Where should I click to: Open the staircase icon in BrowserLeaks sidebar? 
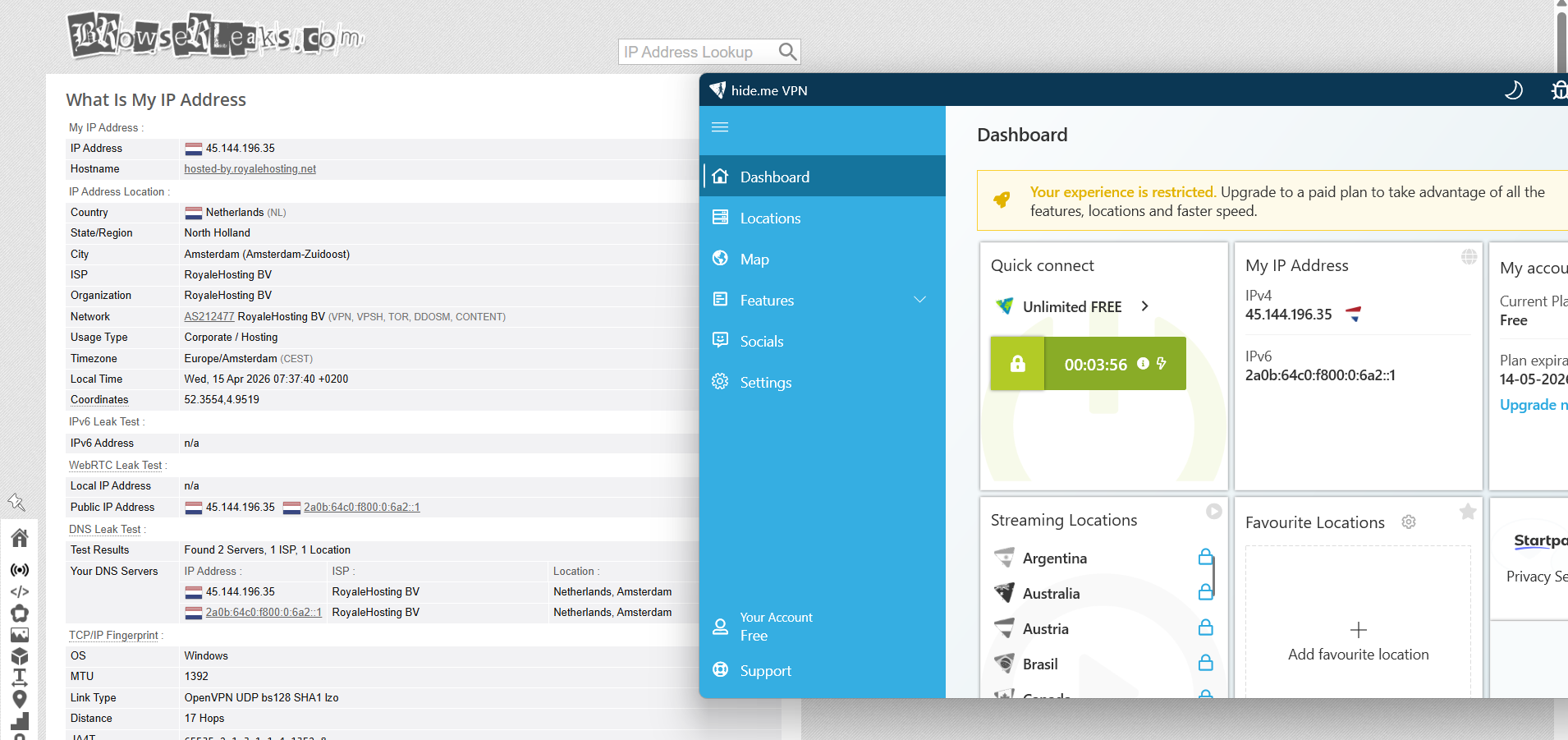coord(20,720)
